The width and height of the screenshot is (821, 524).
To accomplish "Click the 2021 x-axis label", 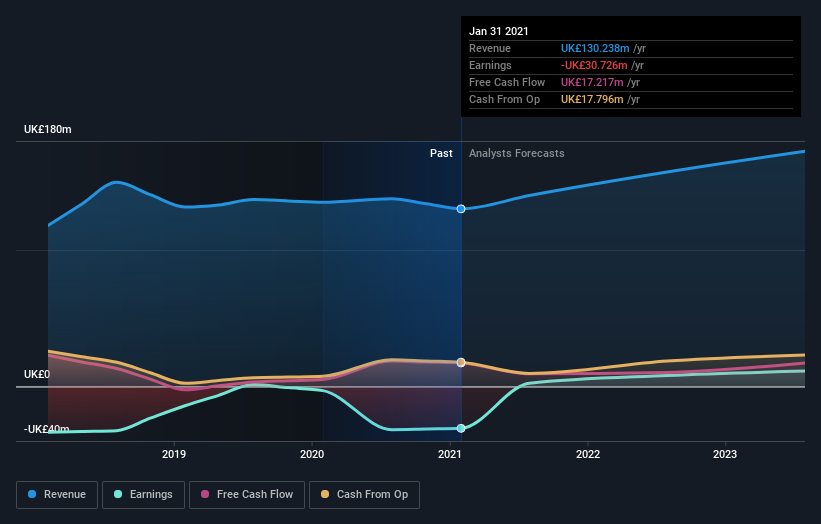I will tap(450, 454).
